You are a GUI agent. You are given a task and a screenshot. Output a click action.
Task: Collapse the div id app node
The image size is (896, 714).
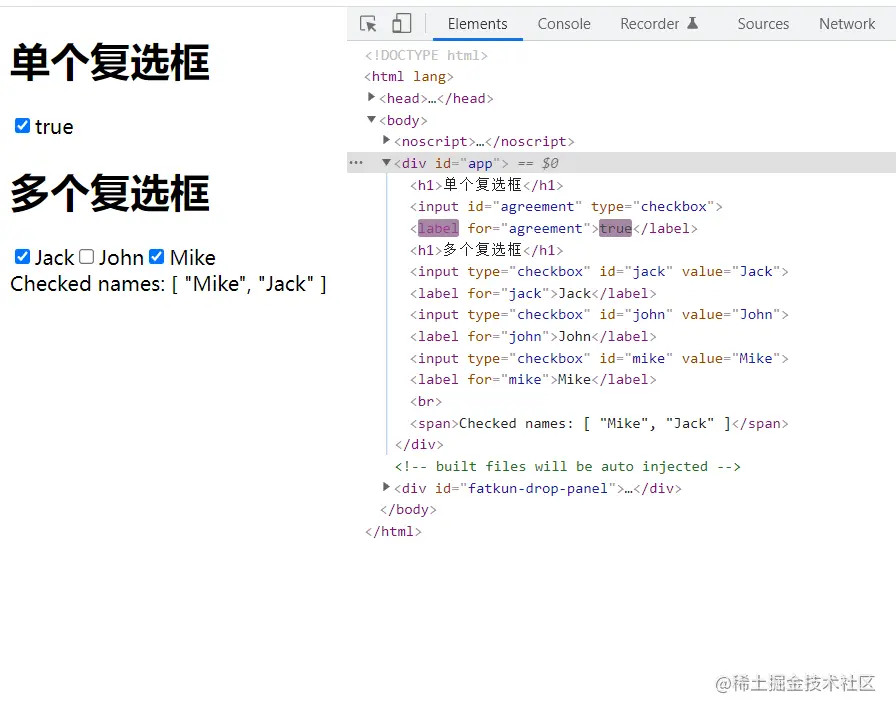click(x=386, y=163)
